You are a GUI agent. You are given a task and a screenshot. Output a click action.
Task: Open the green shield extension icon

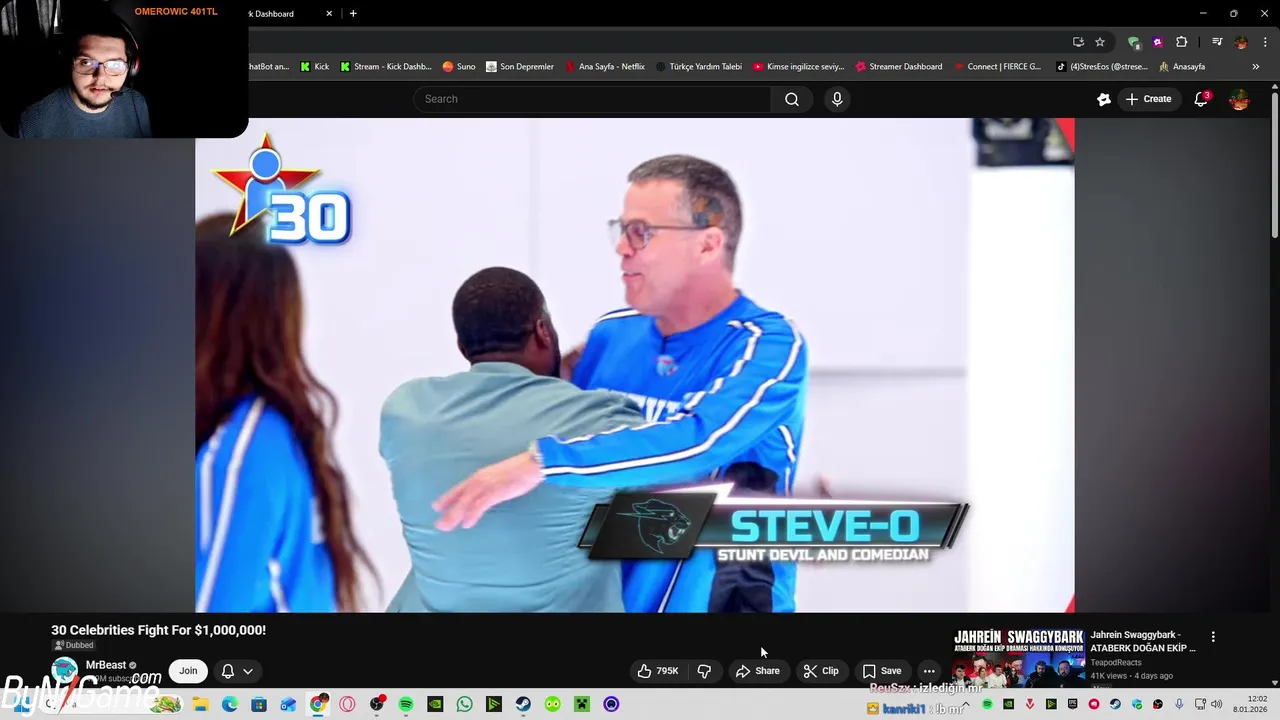click(1133, 42)
